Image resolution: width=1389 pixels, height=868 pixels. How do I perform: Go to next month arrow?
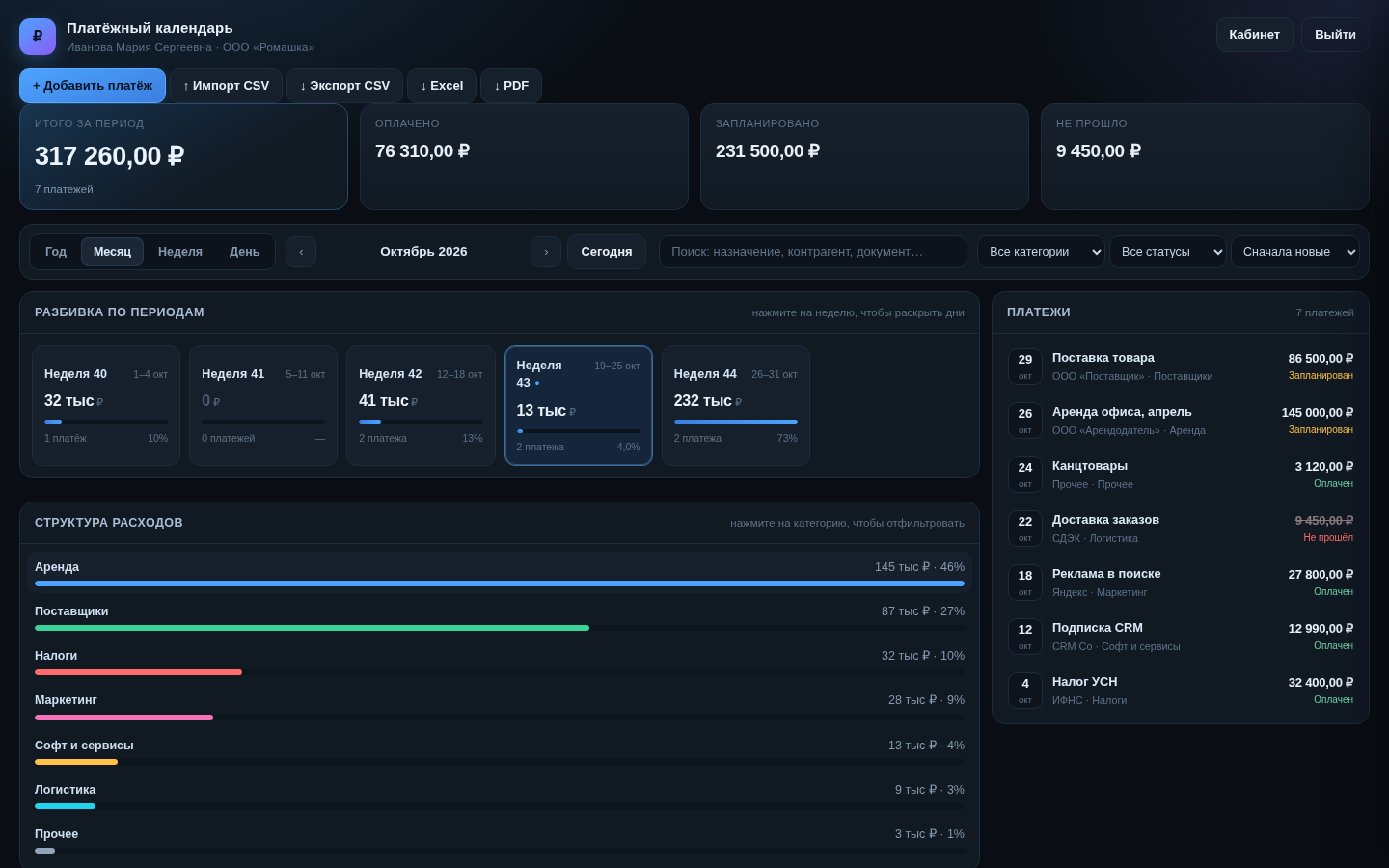tap(546, 252)
